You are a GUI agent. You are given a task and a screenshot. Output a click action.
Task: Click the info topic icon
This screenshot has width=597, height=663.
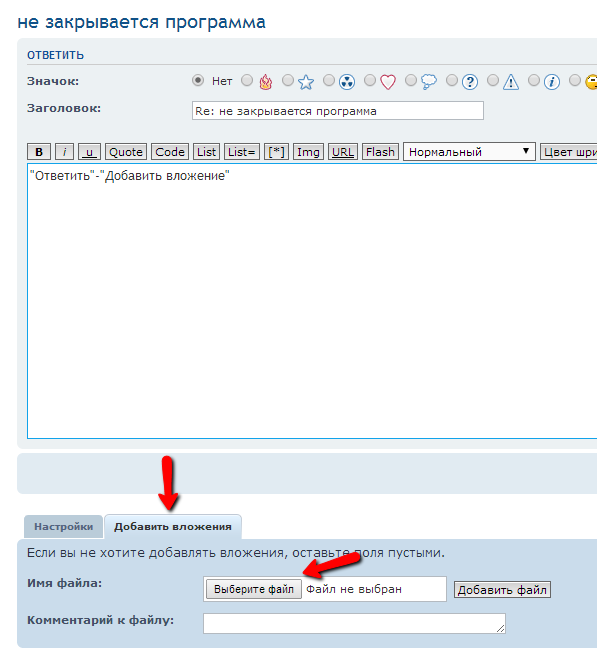[552, 82]
